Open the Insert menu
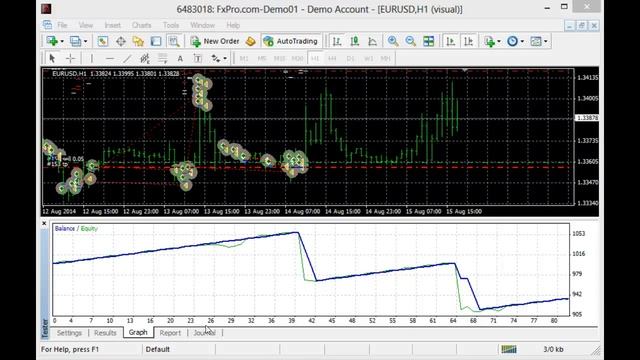The height and width of the screenshot is (360, 640). pyautogui.click(x=112, y=25)
